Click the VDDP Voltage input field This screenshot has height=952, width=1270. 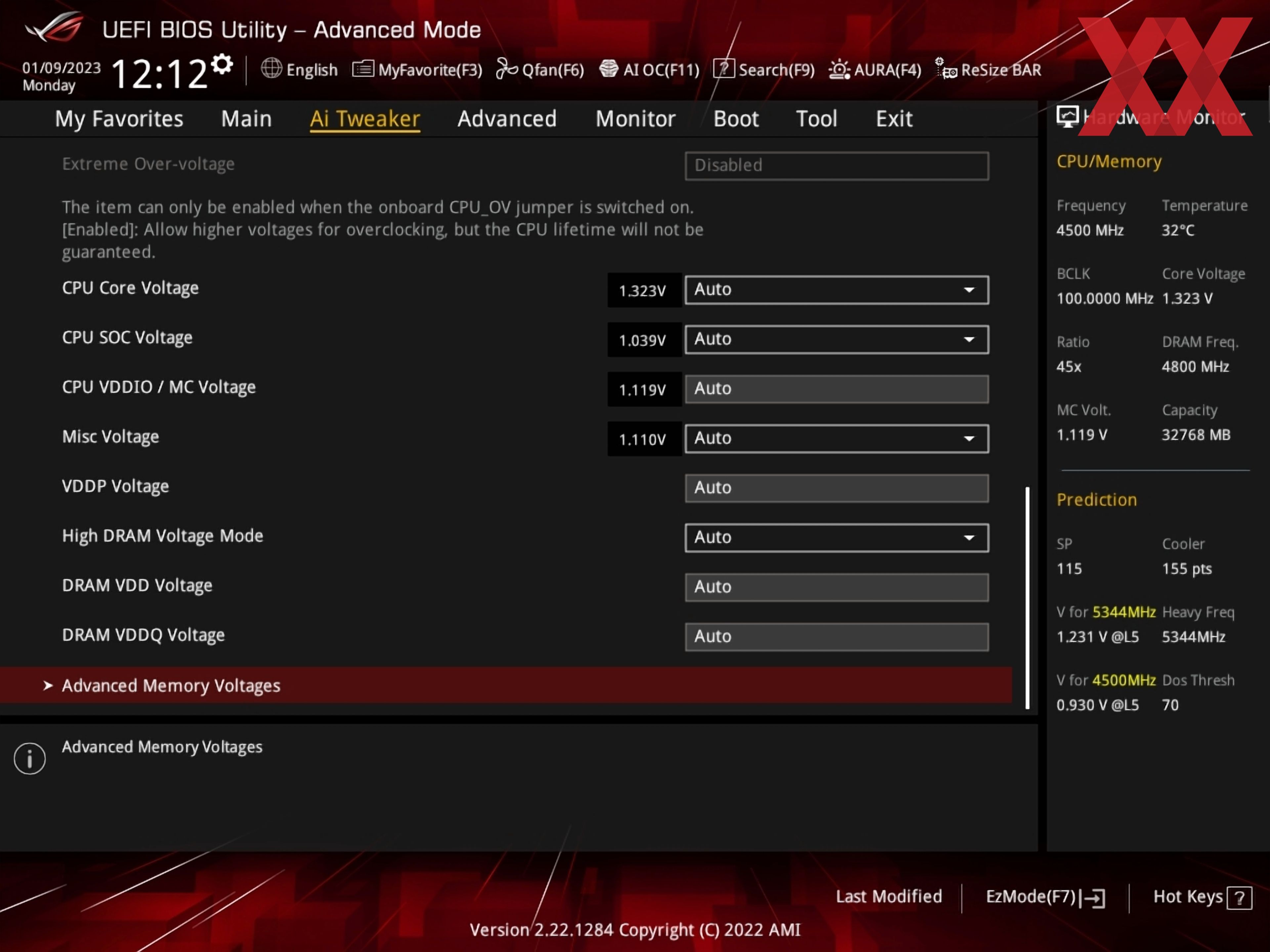[x=836, y=488]
